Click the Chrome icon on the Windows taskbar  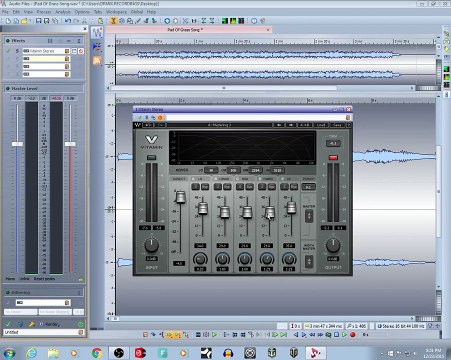pyautogui.click(x=97, y=353)
